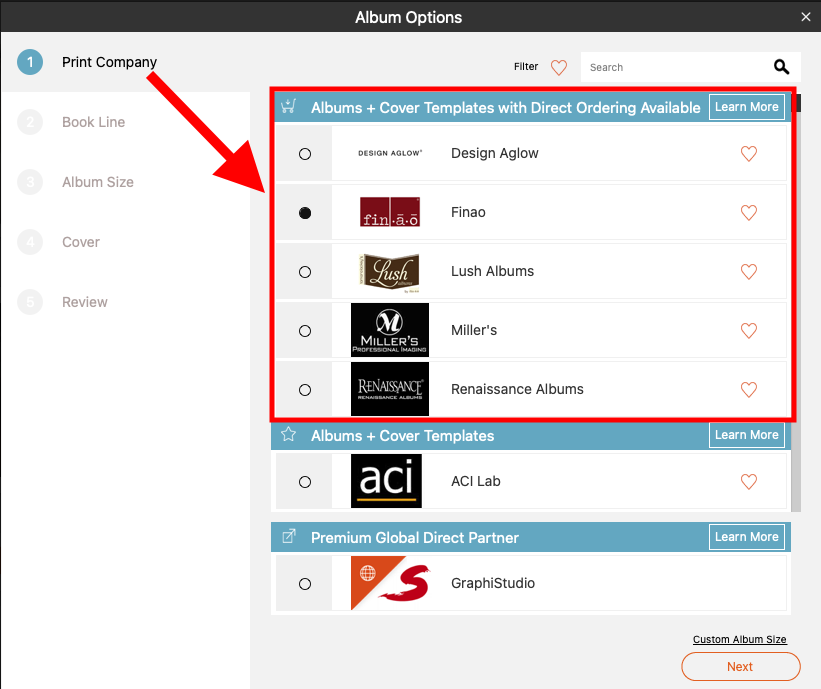The width and height of the screenshot is (821, 689).
Task: Click the vertical scrollbar of company list
Action: 796,304
